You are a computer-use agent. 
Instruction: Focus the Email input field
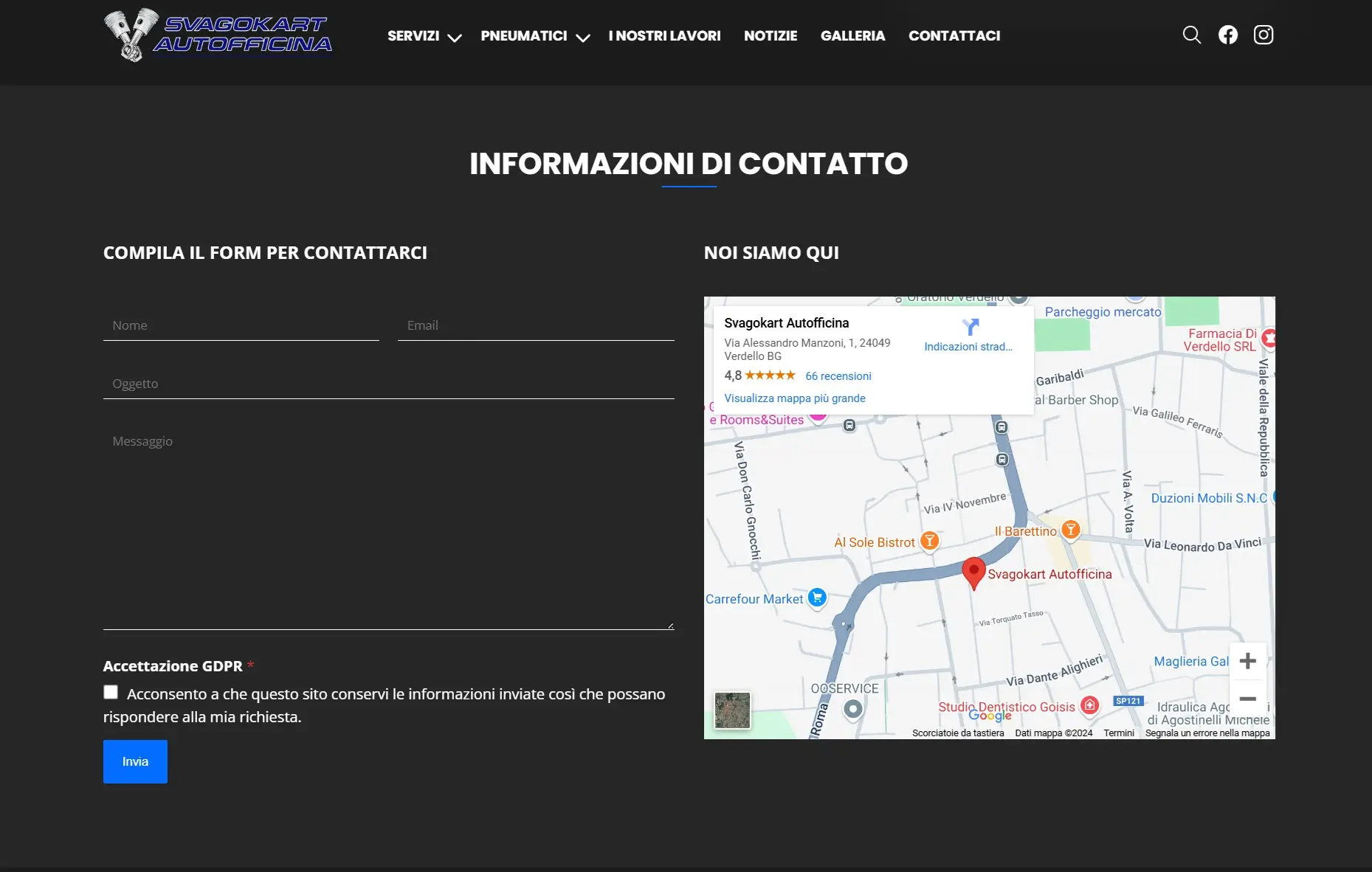click(x=536, y=325)
